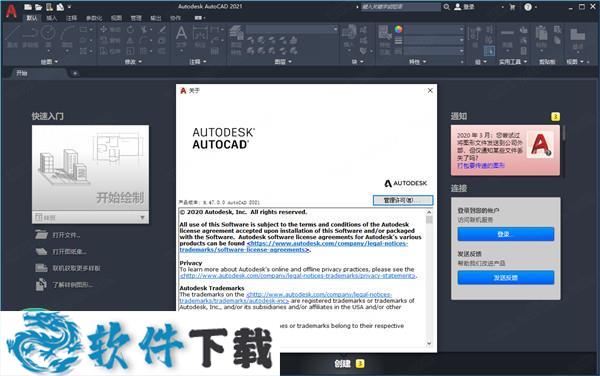Click the Save As quick access icon

click(60, 7)
